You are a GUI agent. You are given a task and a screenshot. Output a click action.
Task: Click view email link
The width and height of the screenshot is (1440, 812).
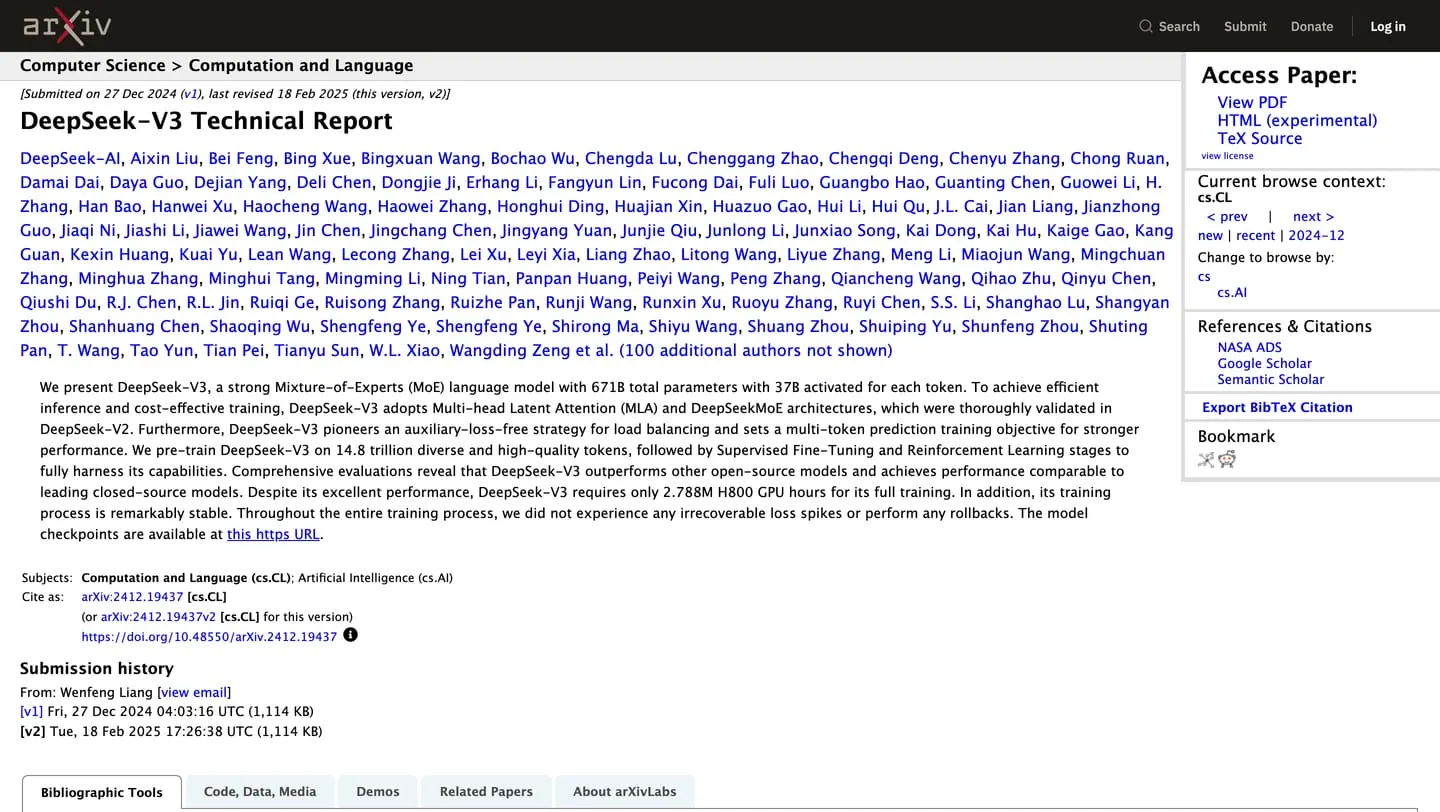pos(194,692)
